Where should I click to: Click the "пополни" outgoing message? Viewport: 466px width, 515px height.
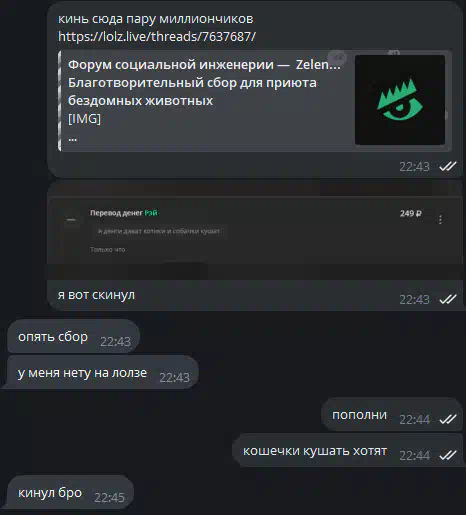pyautogui.click(x=392, y=415)
